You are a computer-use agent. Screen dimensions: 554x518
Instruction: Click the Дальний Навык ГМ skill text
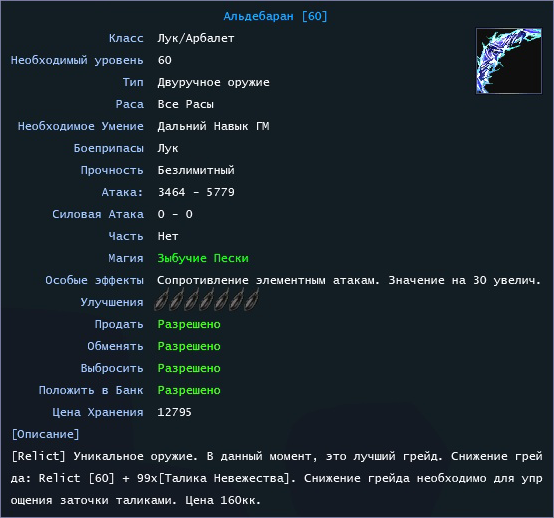pyautogui.click(x=213, y=126)
